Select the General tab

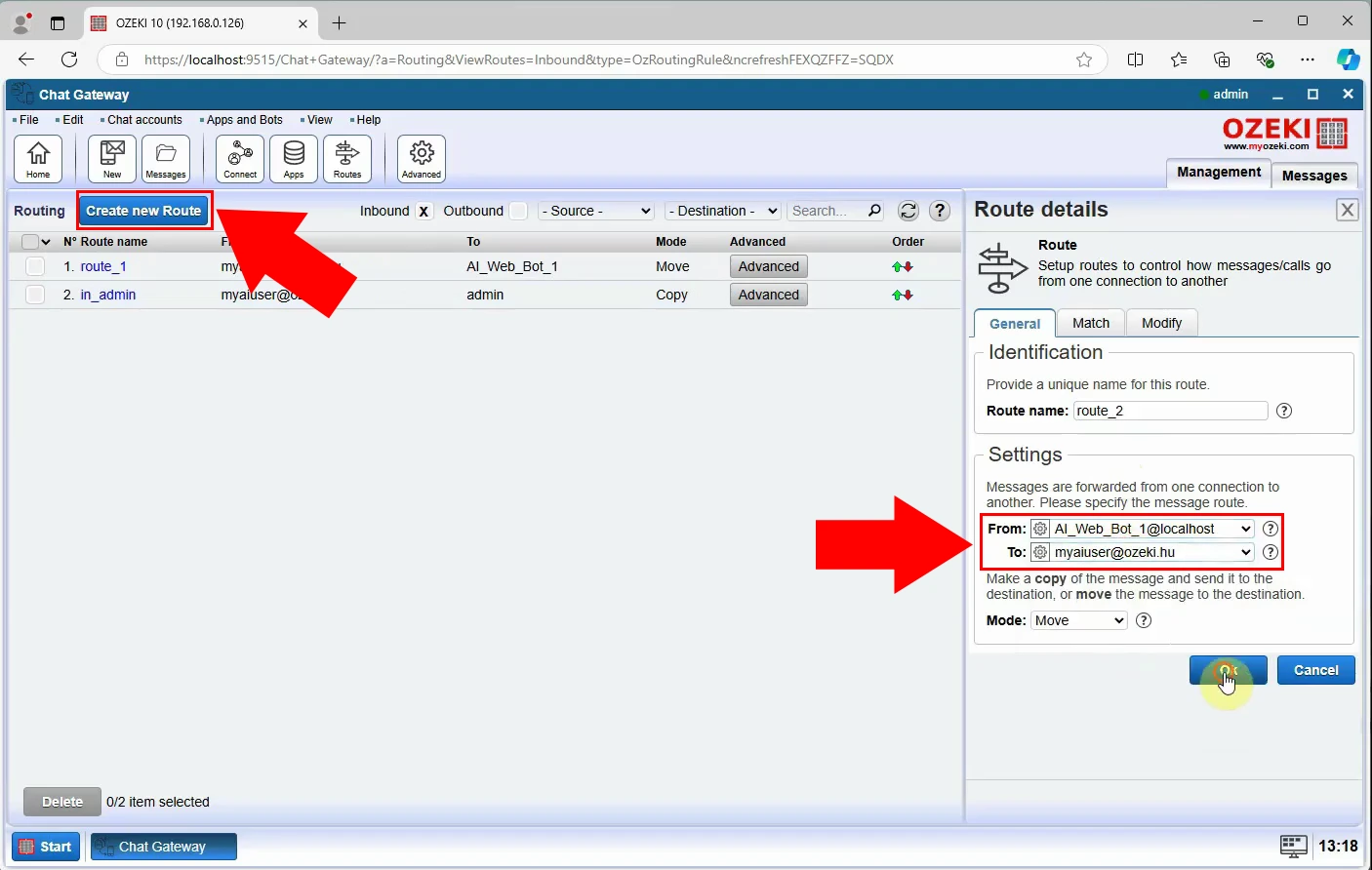pos(1015,323)
